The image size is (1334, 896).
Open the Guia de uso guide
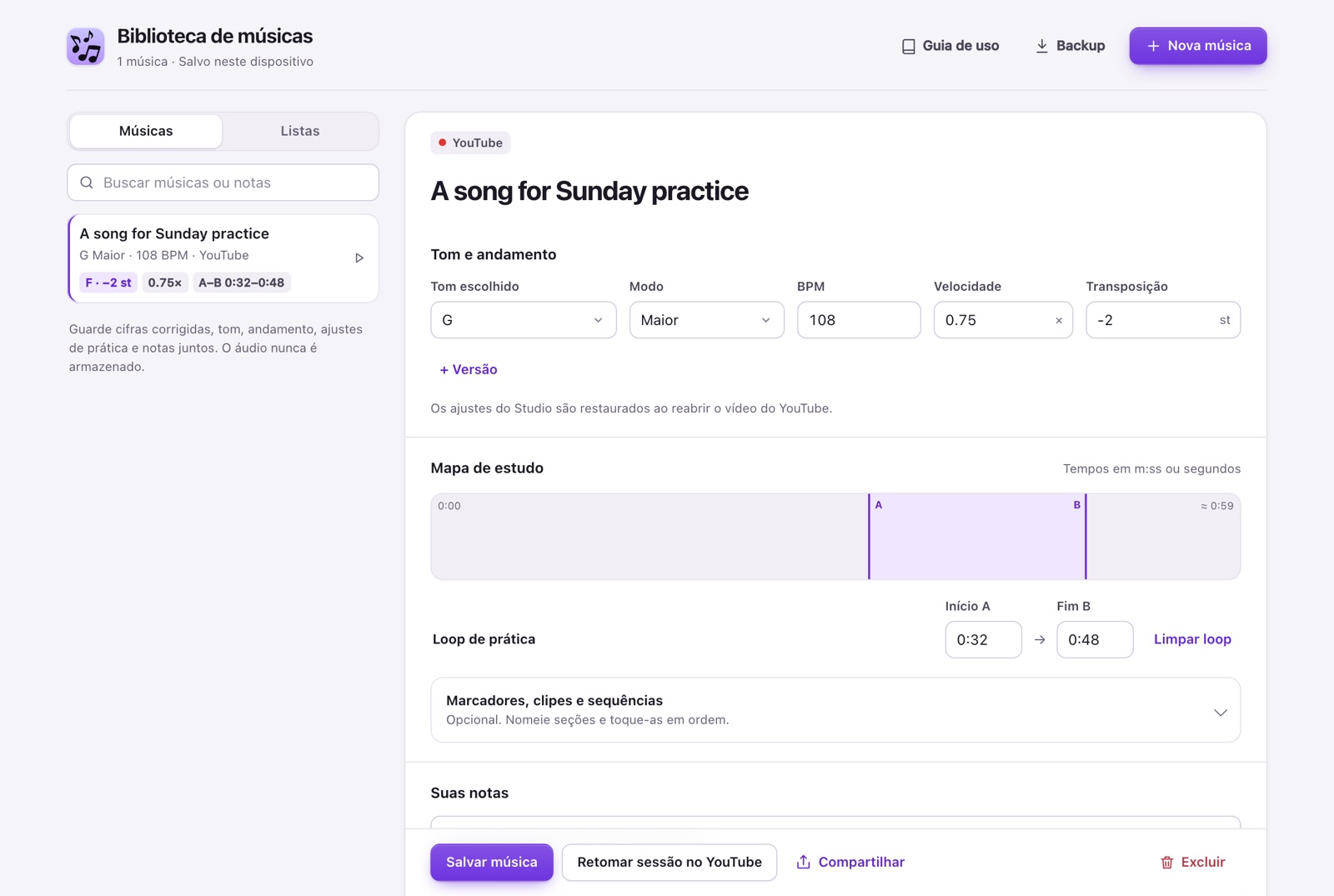[x=950, y=46]
